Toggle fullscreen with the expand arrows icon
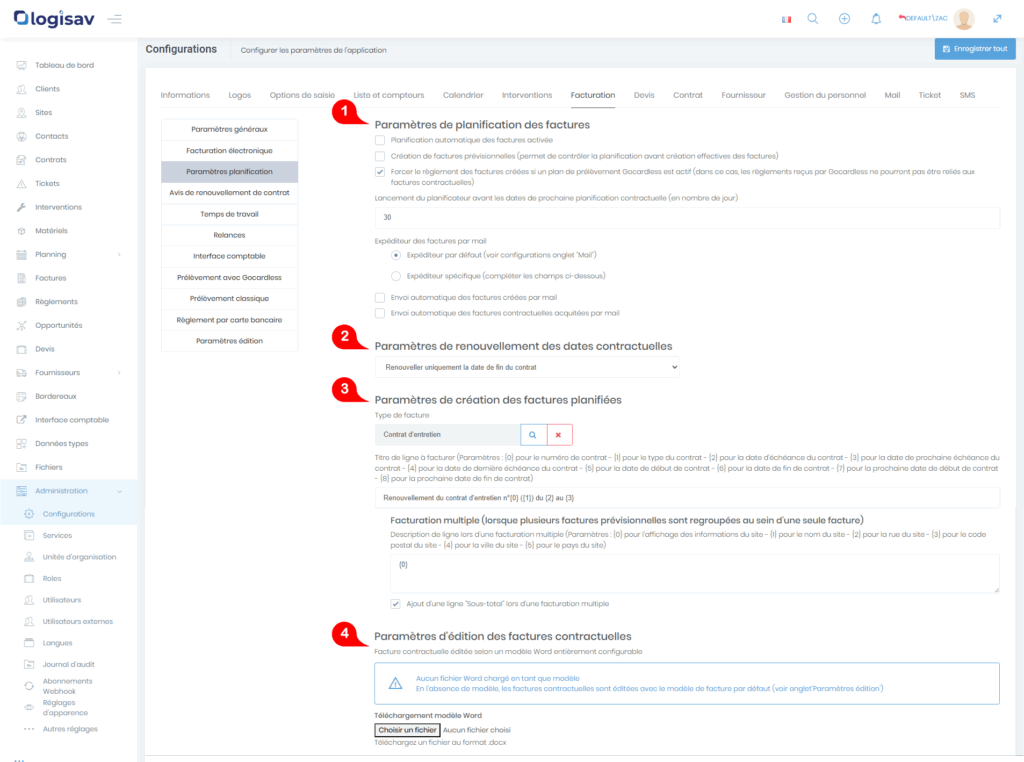The image size is (1024, 762). click(997, 19)
